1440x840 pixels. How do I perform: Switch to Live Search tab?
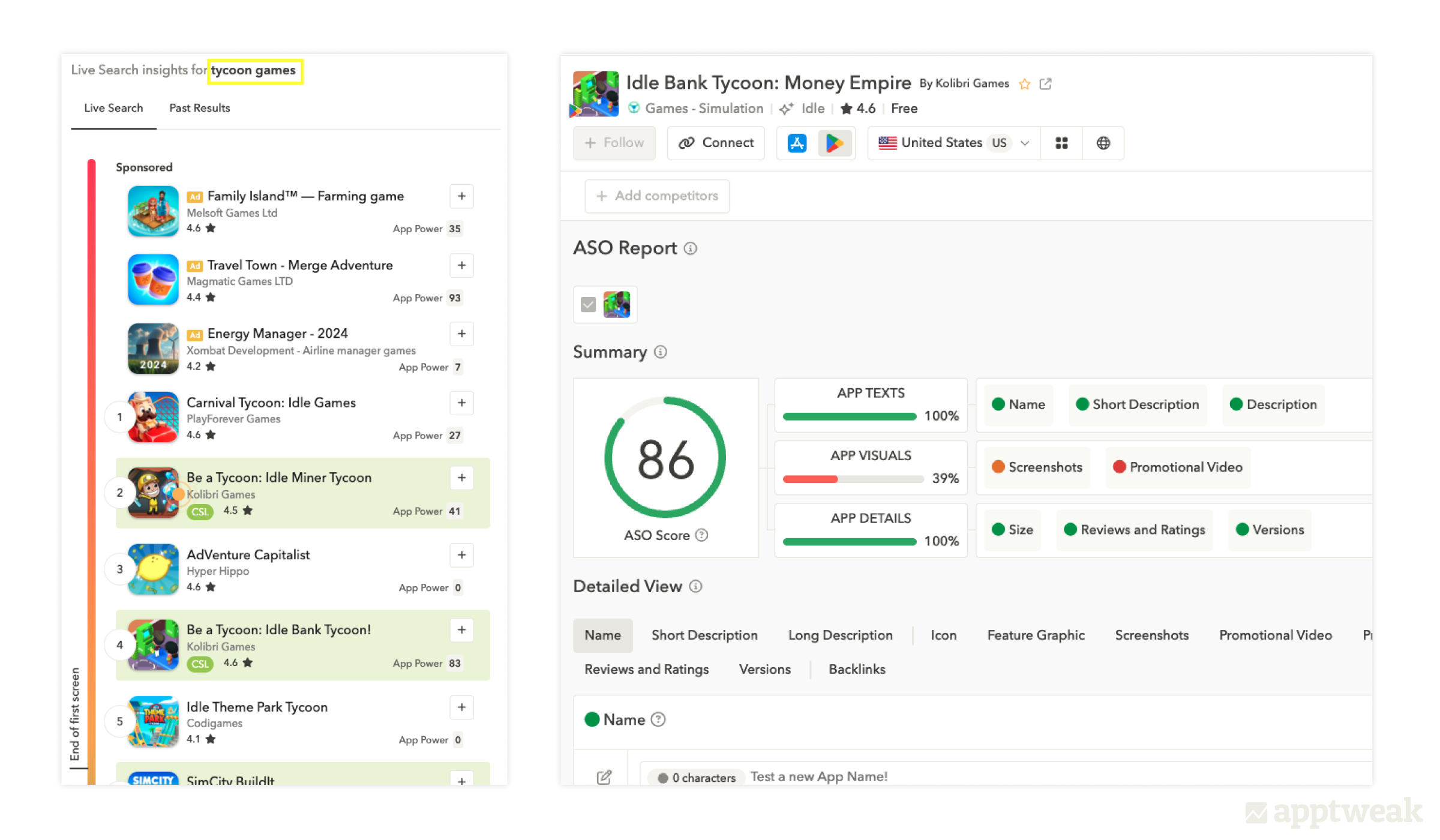coord(113,108)
